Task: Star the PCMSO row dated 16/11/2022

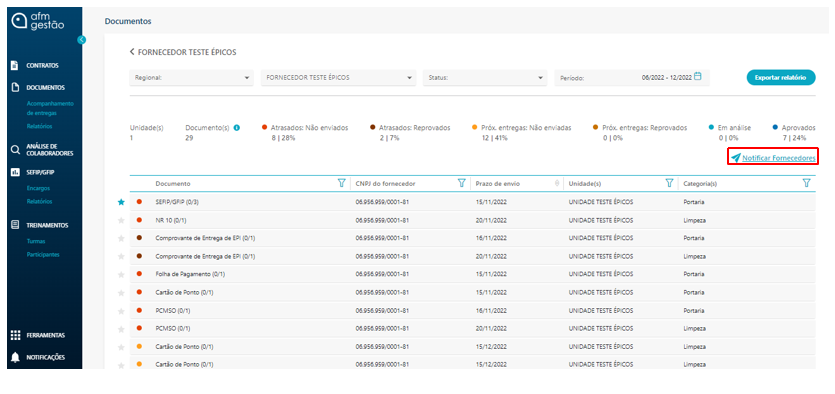Action: click(121, 310)
